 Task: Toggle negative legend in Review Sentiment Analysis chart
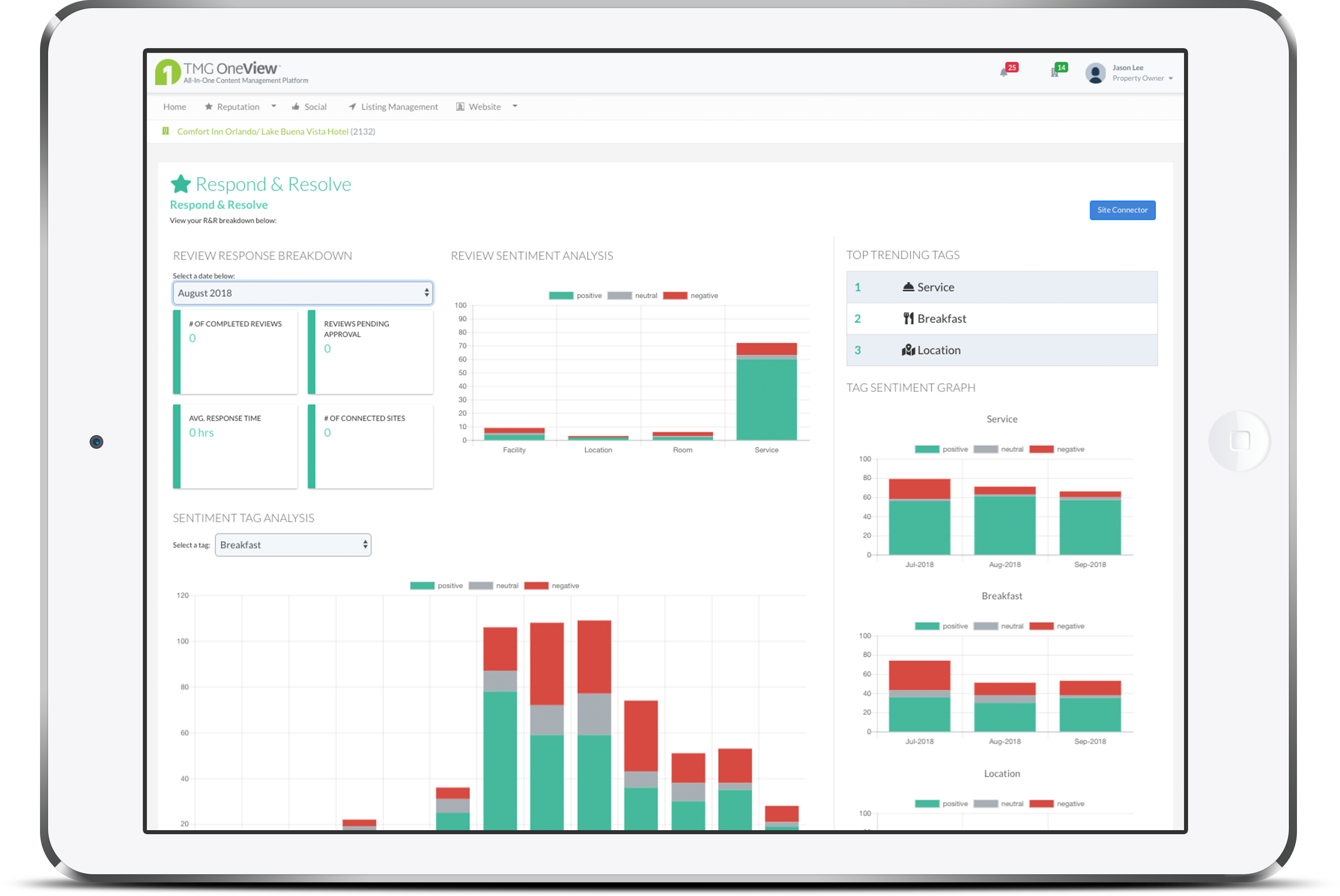pos(691,295)
